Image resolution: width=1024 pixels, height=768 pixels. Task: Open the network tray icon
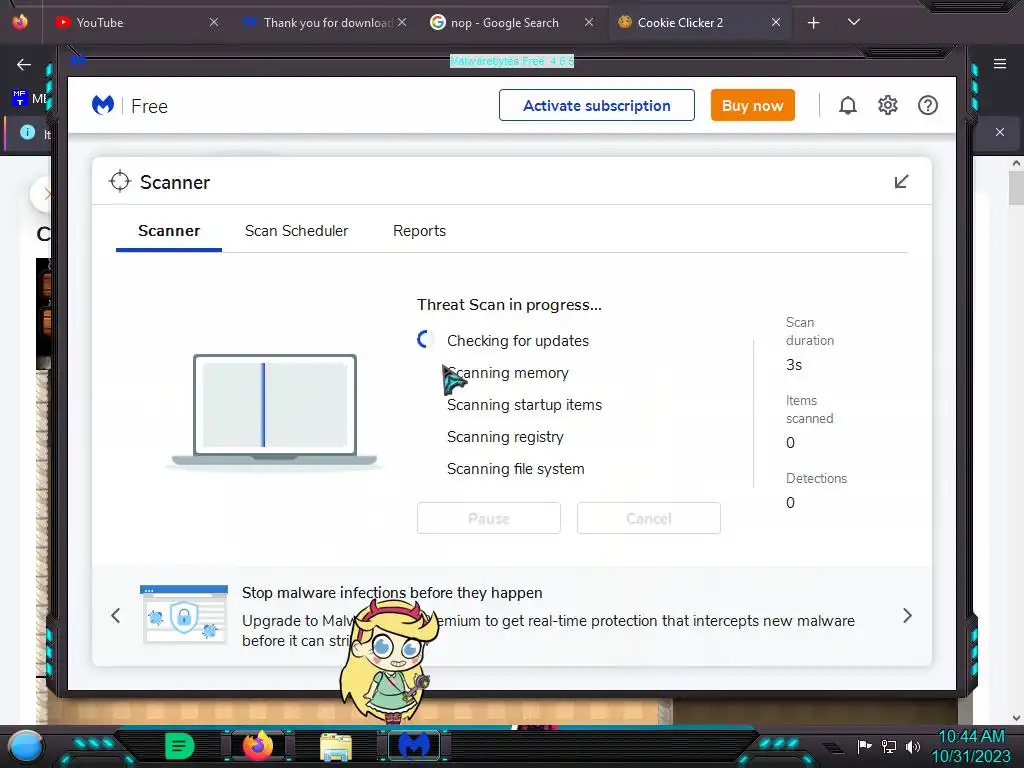pyautogui.click(x=889, y=746)
